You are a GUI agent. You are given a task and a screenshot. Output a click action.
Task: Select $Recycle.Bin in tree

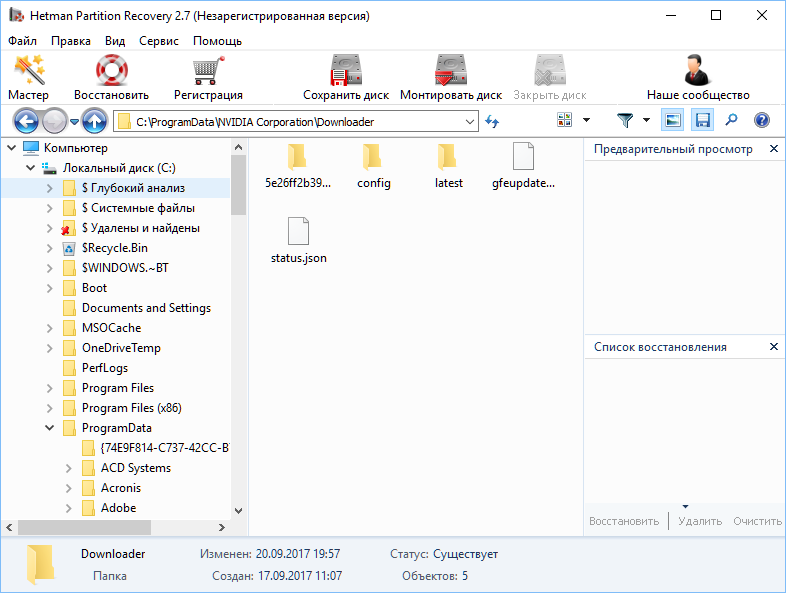point(114,248)
